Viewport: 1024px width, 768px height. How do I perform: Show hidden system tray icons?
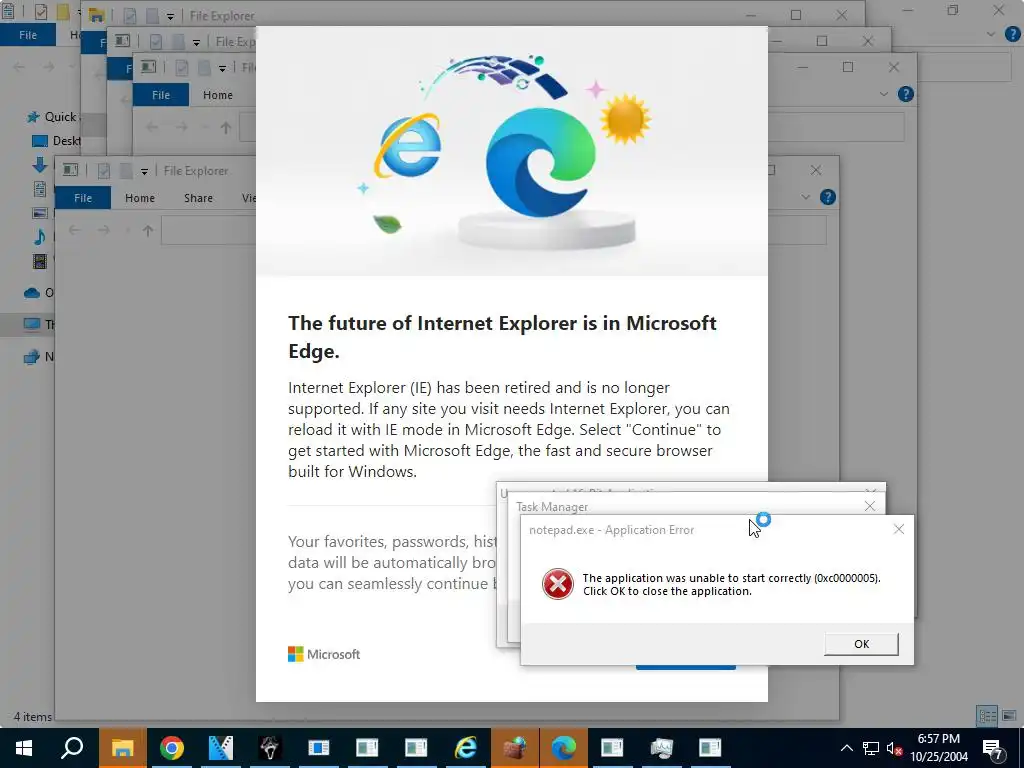point(846,748)
